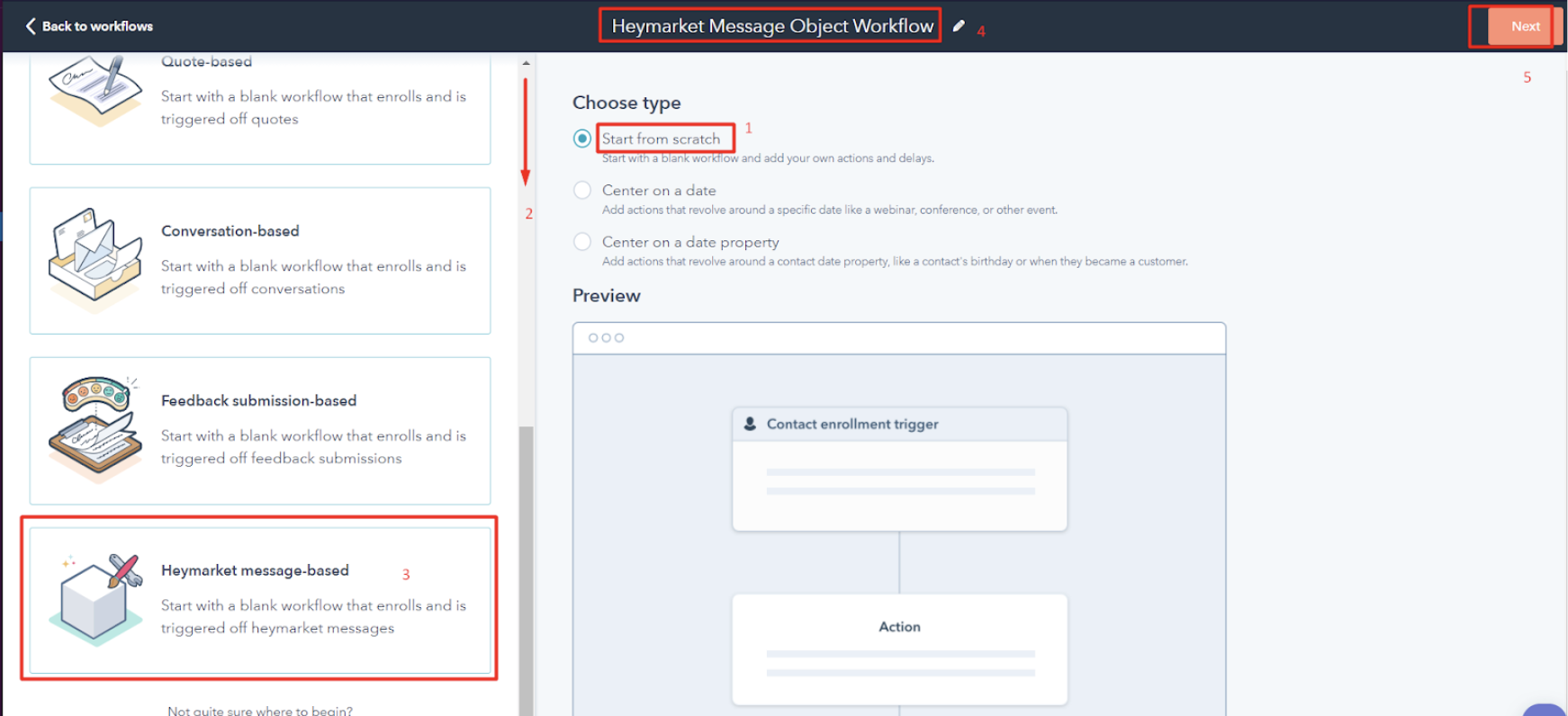Click 'triggered off quotes' description text
Image resolution: width=1568 pixels, height=716 pixels.
pyautogui.click(x=230, y=119)
